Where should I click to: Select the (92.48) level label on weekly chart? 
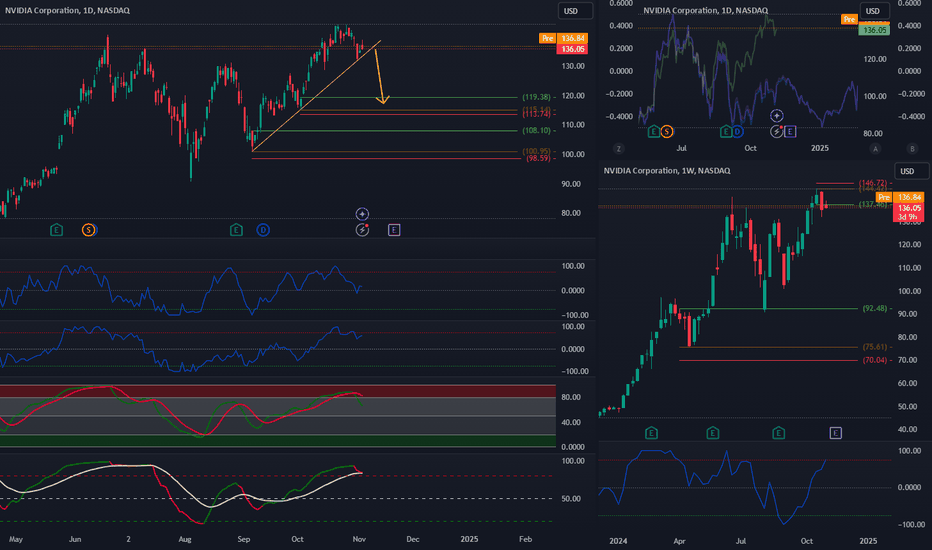[875, 309]
